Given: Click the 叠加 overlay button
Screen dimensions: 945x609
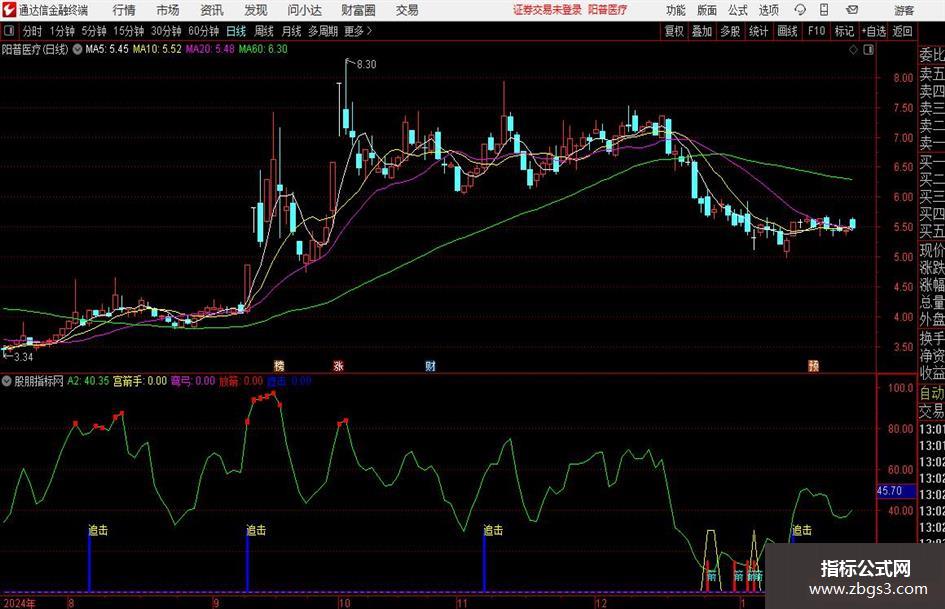Looking at the screenshot, I should pos(702,31).
